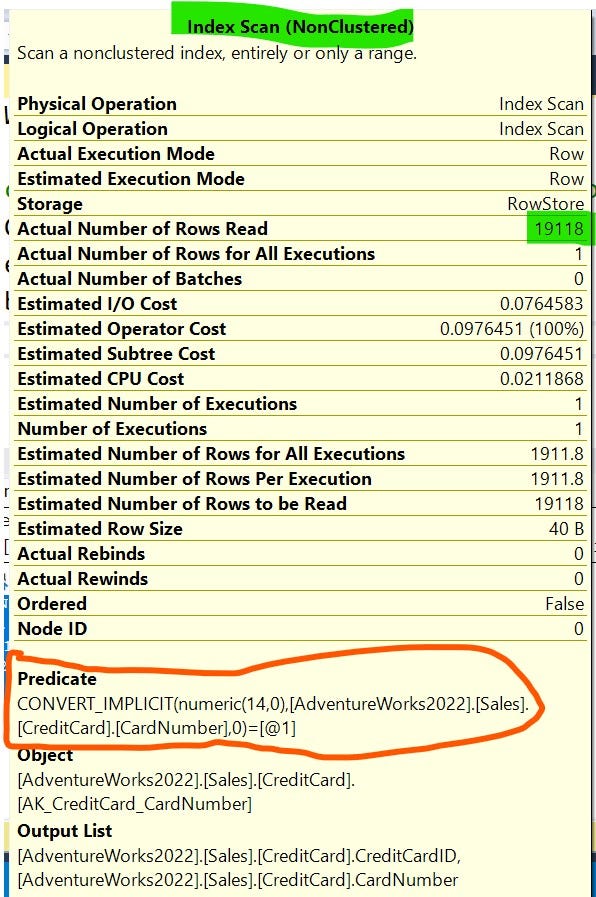596x897 pixels.
Task: Click the Estimated Row Size value 40 B
Action: click(x=566, y=529)
